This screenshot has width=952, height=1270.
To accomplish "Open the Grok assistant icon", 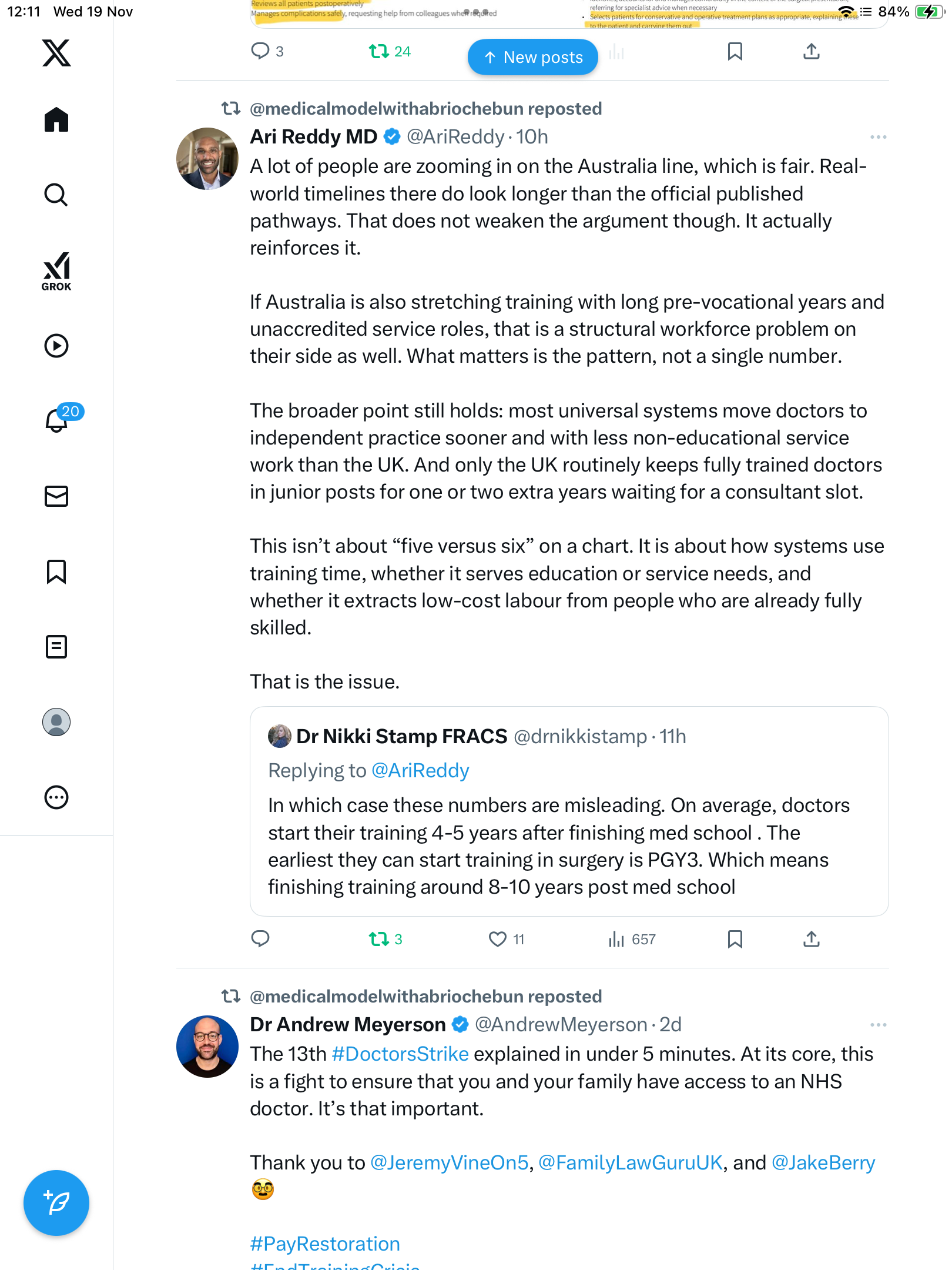I will click(56, 271).
